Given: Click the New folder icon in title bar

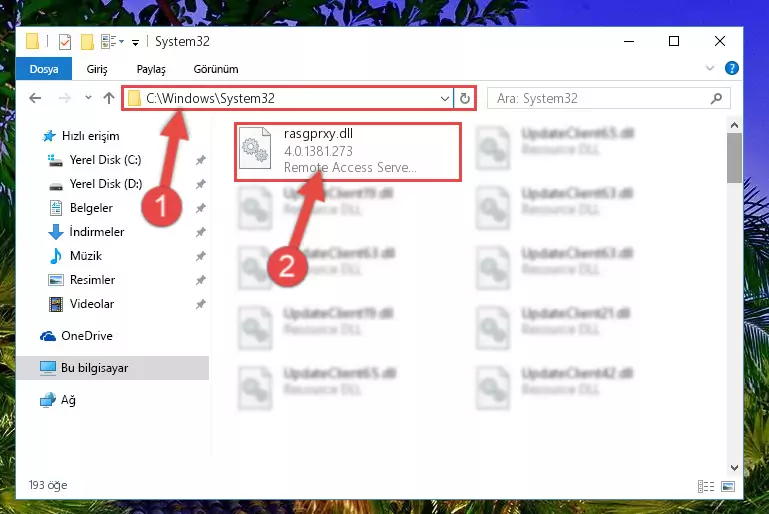Looking at the screenshot, I should [87, 42].
